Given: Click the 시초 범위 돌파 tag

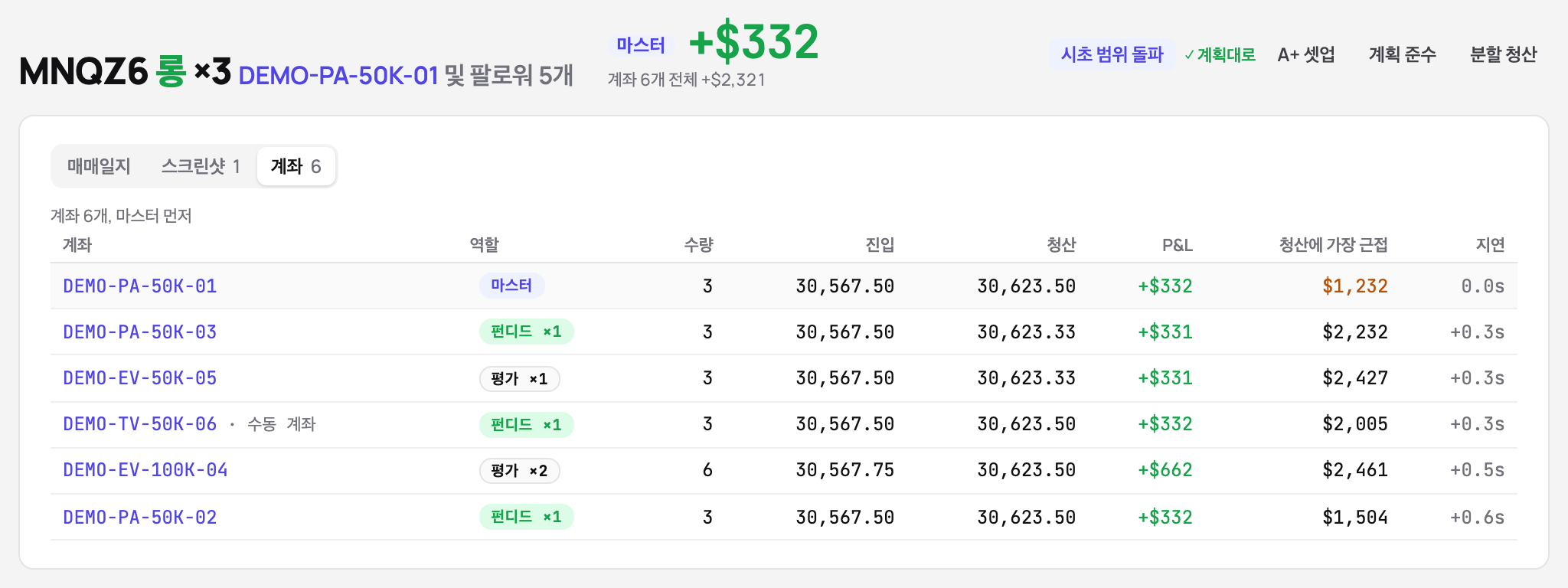Looking at the screenshot, I should 1112,54.
